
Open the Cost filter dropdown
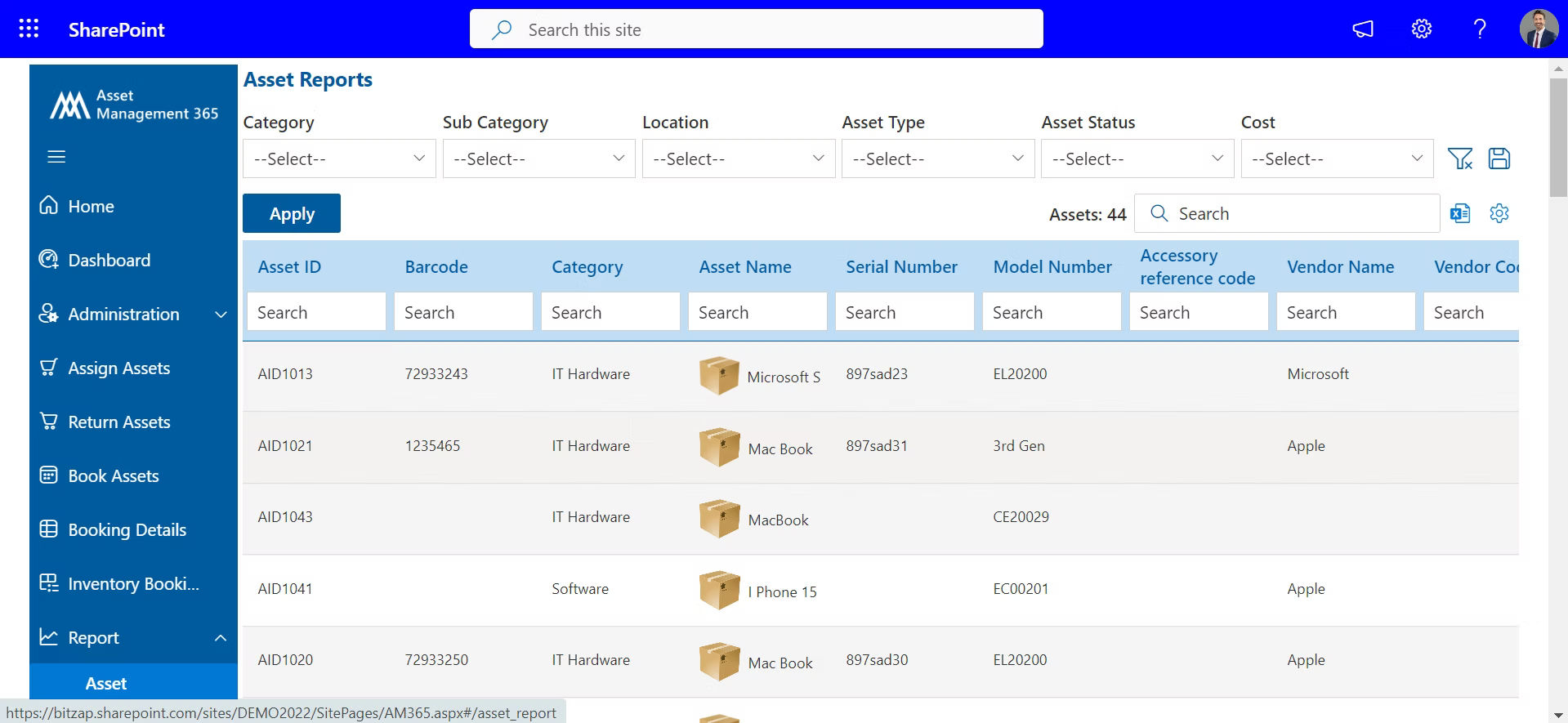click(1336, 158)
